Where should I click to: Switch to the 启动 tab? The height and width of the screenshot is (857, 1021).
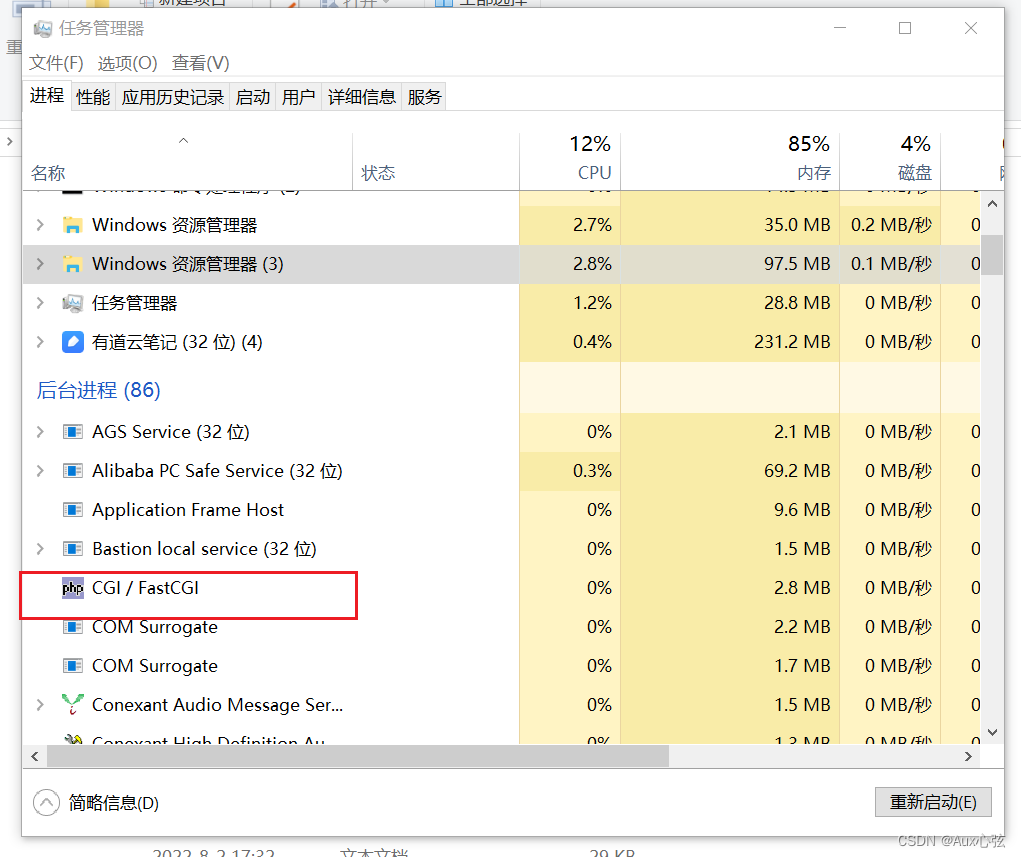253,97
